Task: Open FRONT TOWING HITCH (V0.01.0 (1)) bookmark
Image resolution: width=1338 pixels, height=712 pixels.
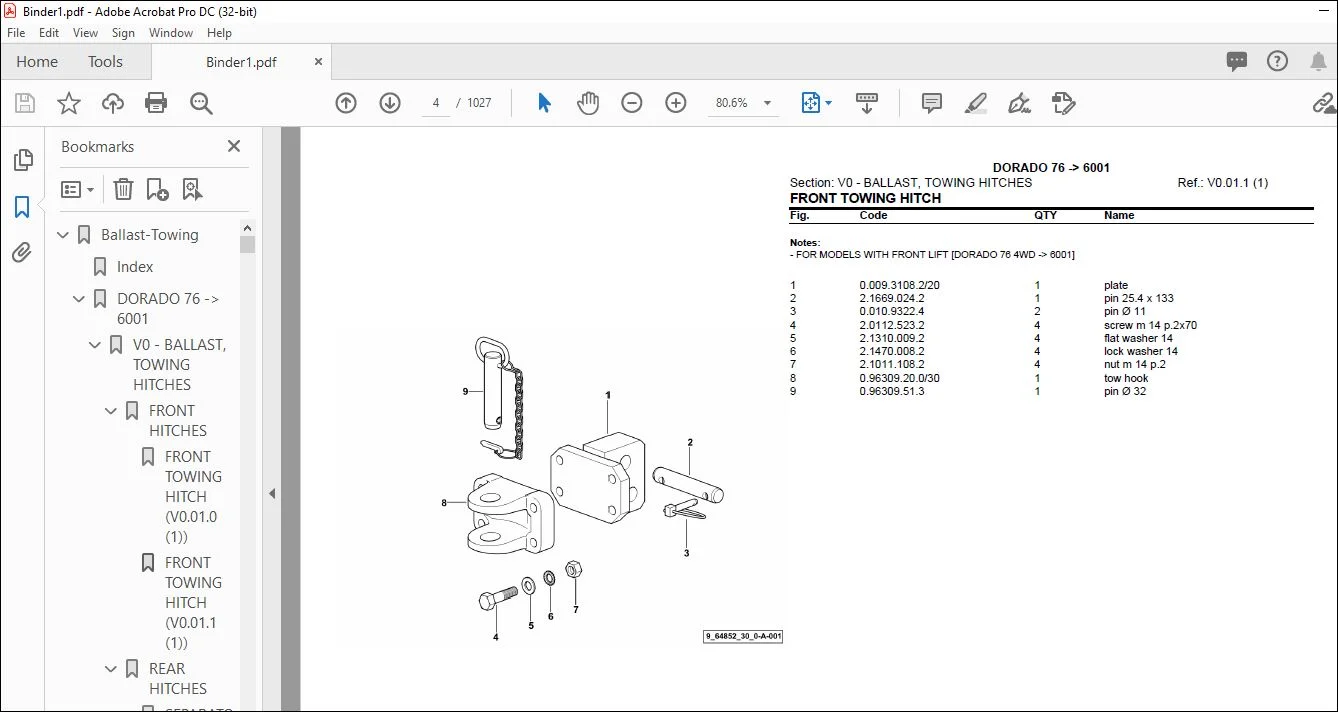Action: coord(192,497)
